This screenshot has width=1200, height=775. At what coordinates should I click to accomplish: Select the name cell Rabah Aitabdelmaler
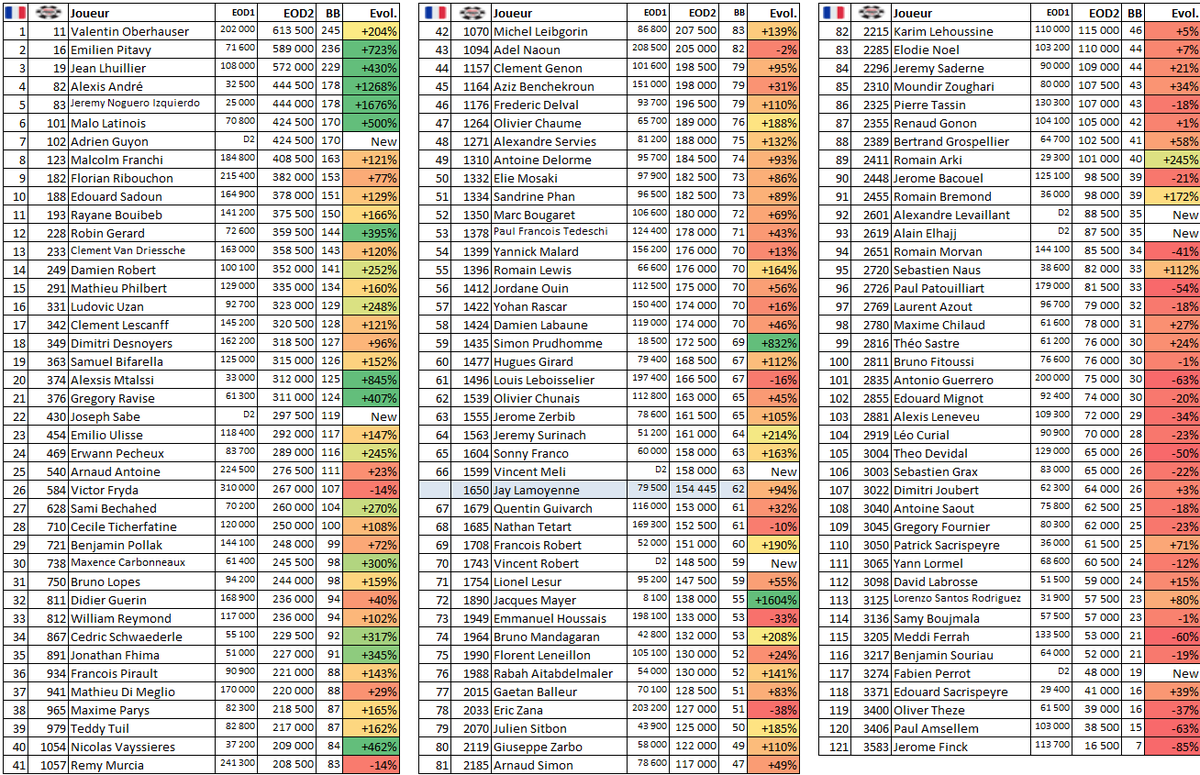tap(560, 674)
